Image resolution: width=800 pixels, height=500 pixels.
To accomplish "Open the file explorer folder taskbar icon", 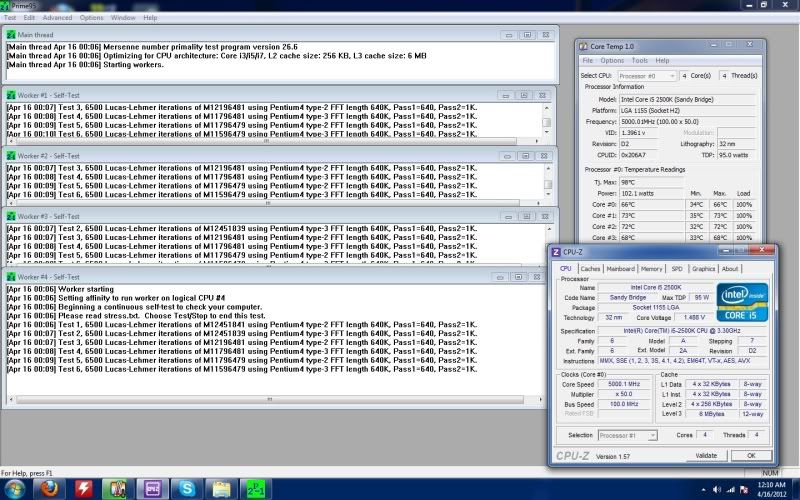I will pos(221,489).
